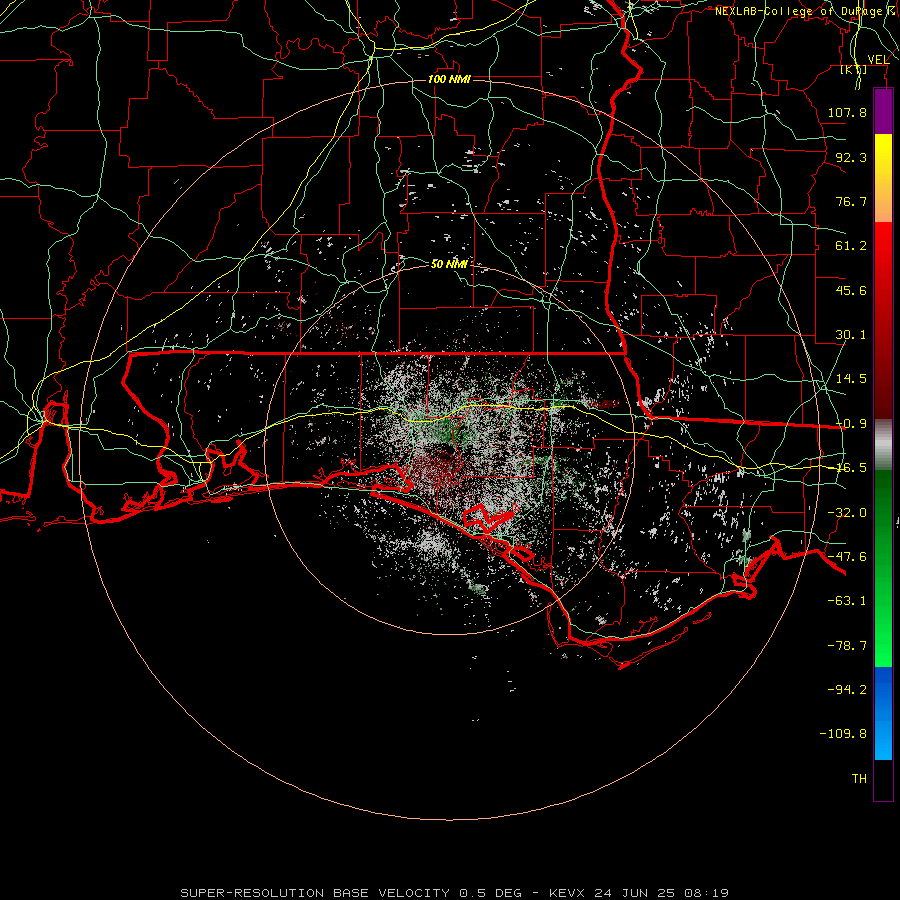Click the -63.1 velocity scale value
The image size is (900, 900).
coord(847,601)
